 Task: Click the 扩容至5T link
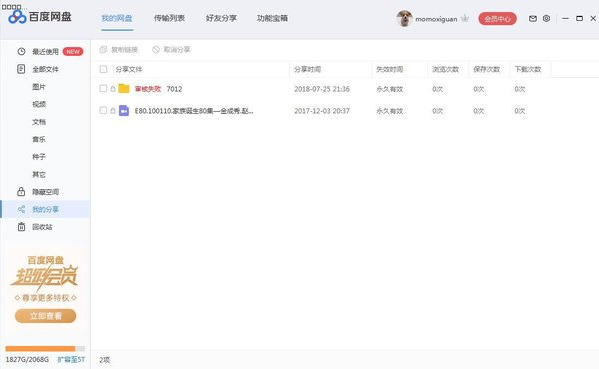pos(71,359)
